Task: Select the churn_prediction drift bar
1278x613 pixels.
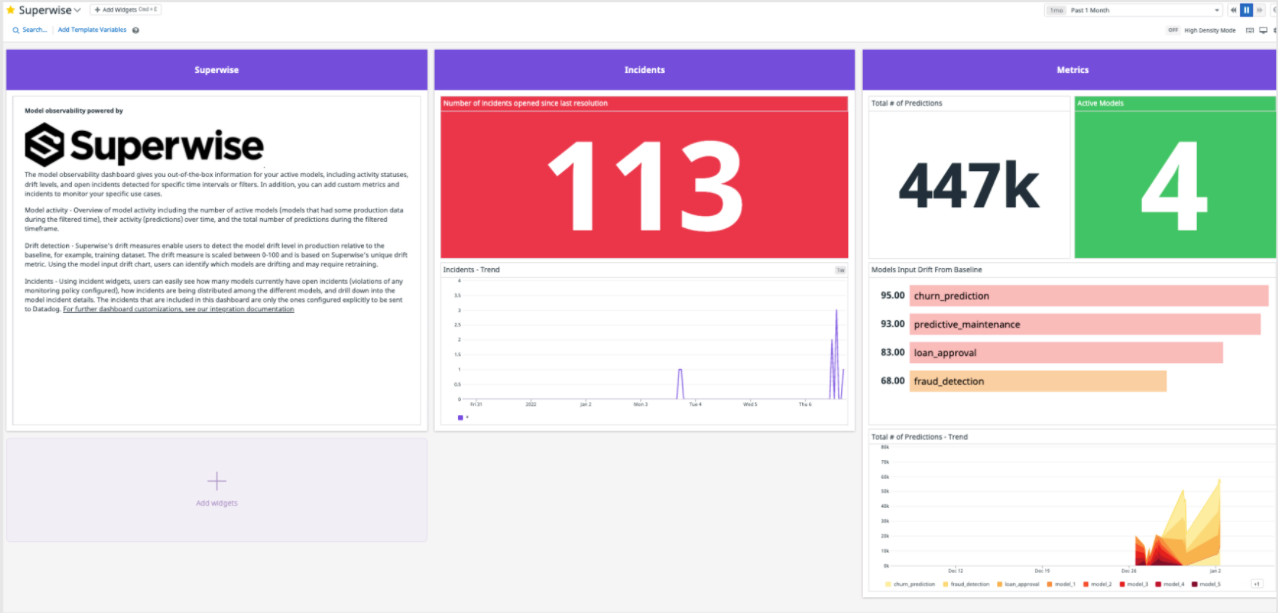Action: click(1090, 296)
